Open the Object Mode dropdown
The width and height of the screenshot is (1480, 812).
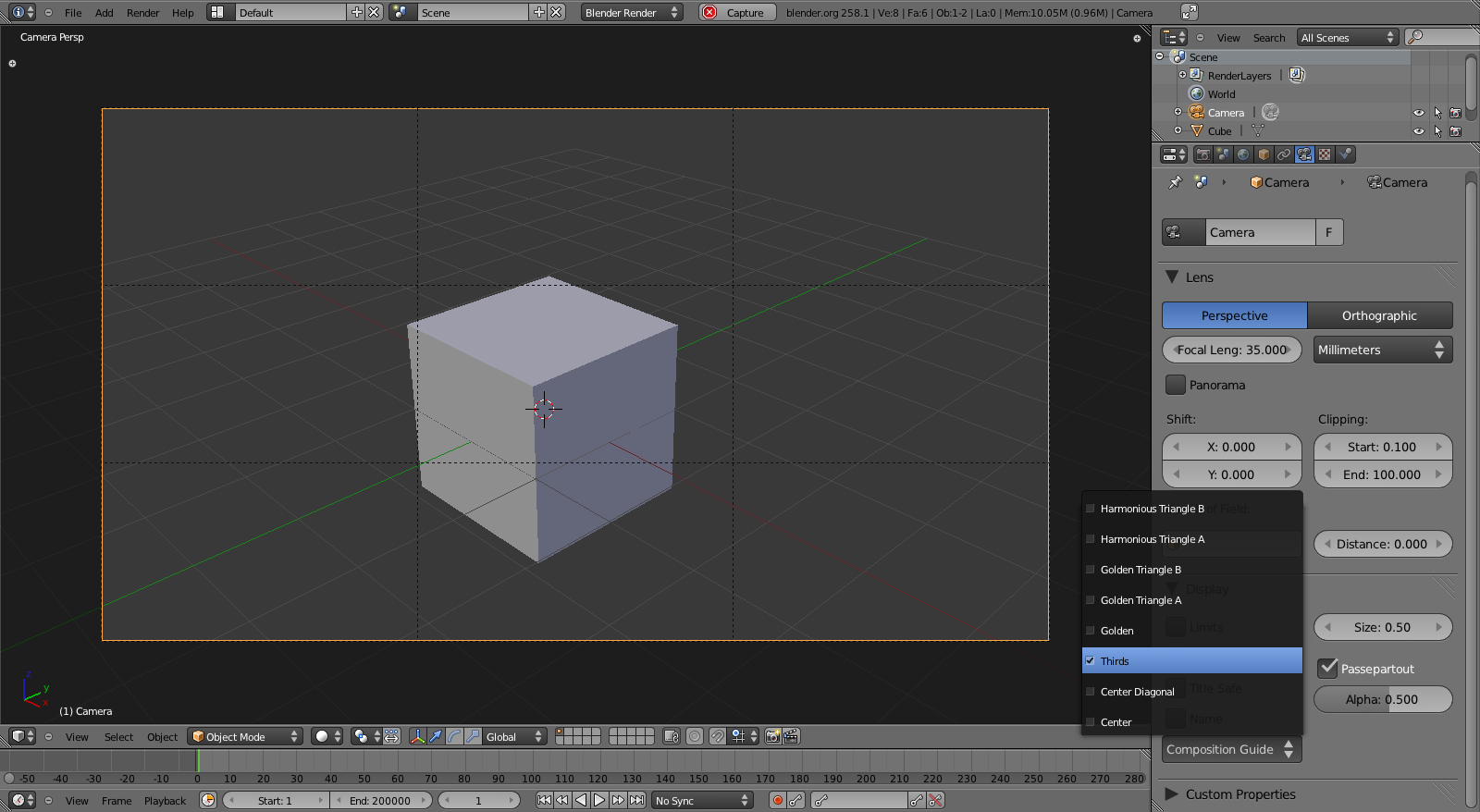pos(245,736)
